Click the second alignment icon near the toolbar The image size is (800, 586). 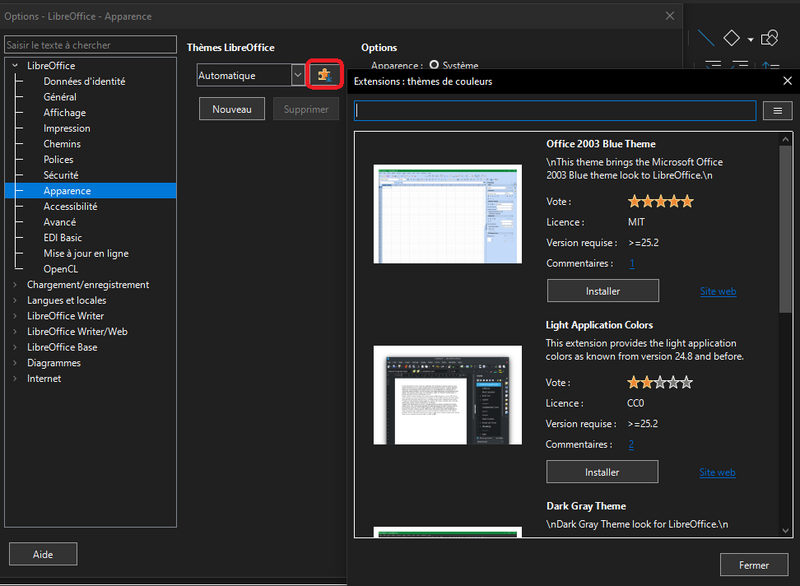click(x=738, y=65)
